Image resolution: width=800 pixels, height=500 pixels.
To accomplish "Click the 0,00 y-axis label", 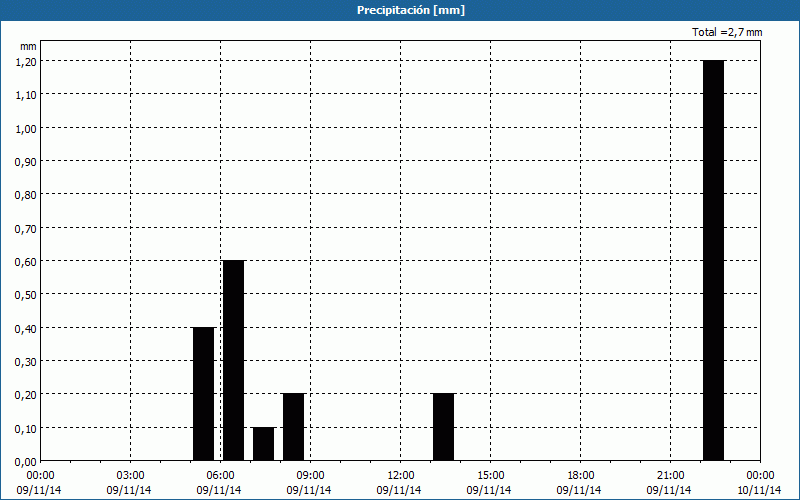I will click(x=26, y=462).
